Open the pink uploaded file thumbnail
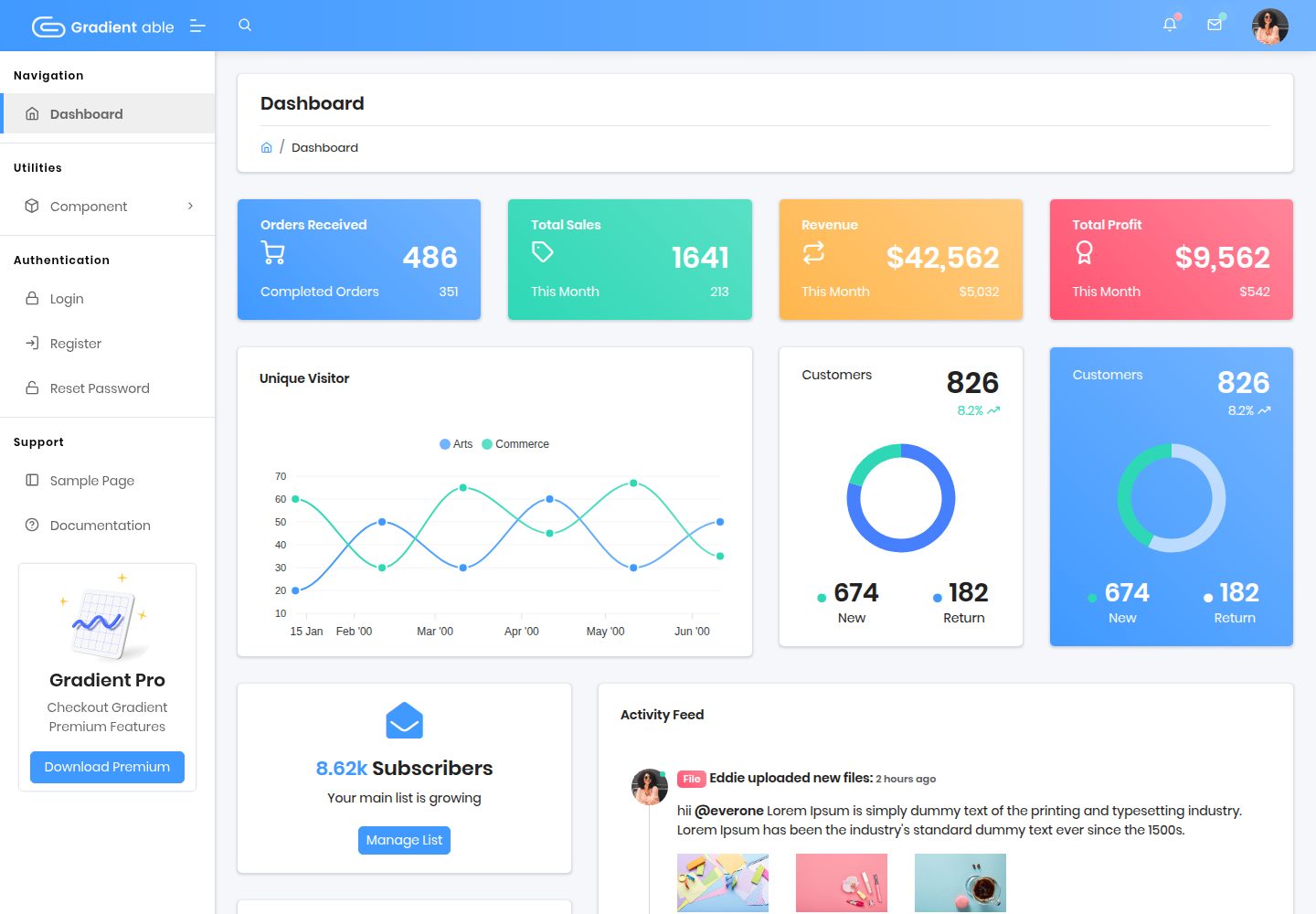The image size is (1316, 914). (842, 883)
